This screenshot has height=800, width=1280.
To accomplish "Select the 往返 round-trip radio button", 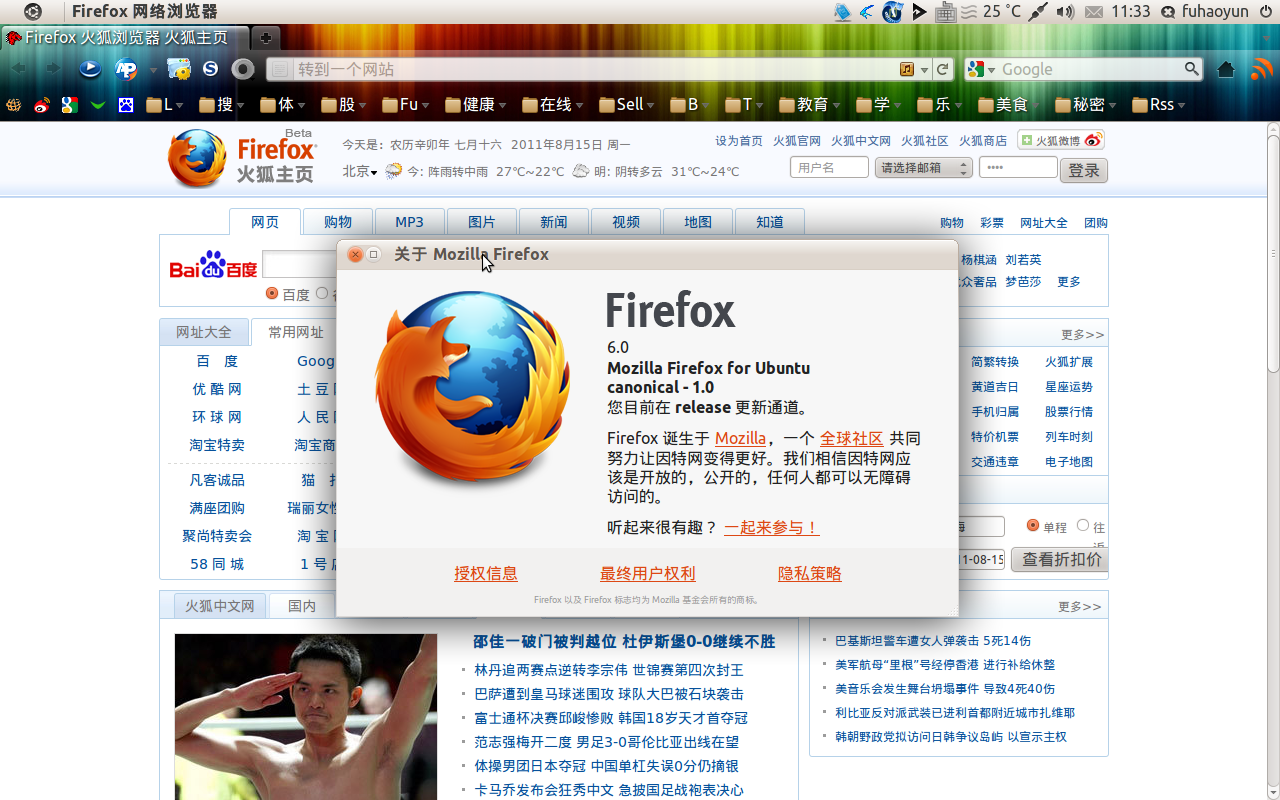I will coord(1083,525).
